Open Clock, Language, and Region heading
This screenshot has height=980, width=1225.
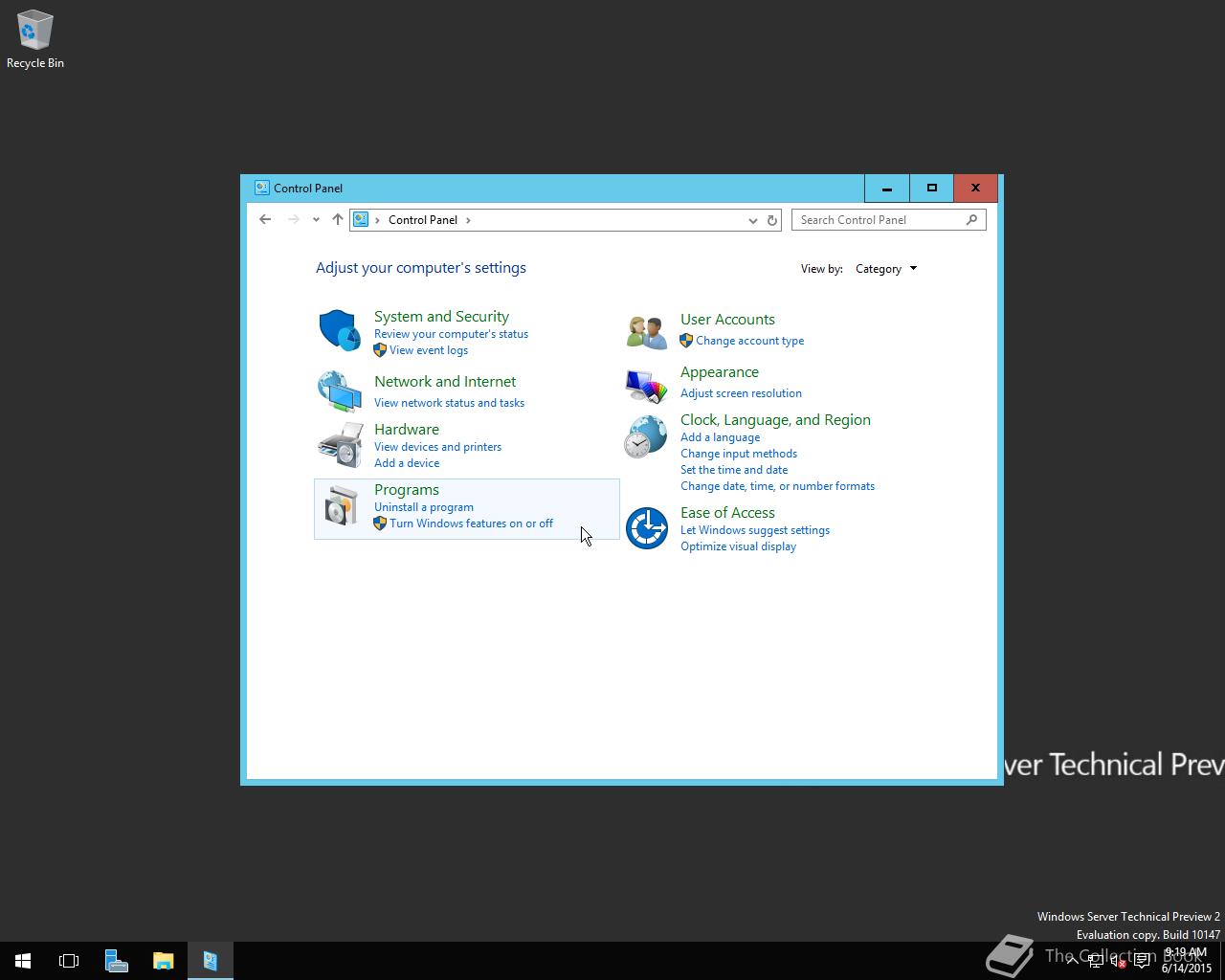coord(775,420)
